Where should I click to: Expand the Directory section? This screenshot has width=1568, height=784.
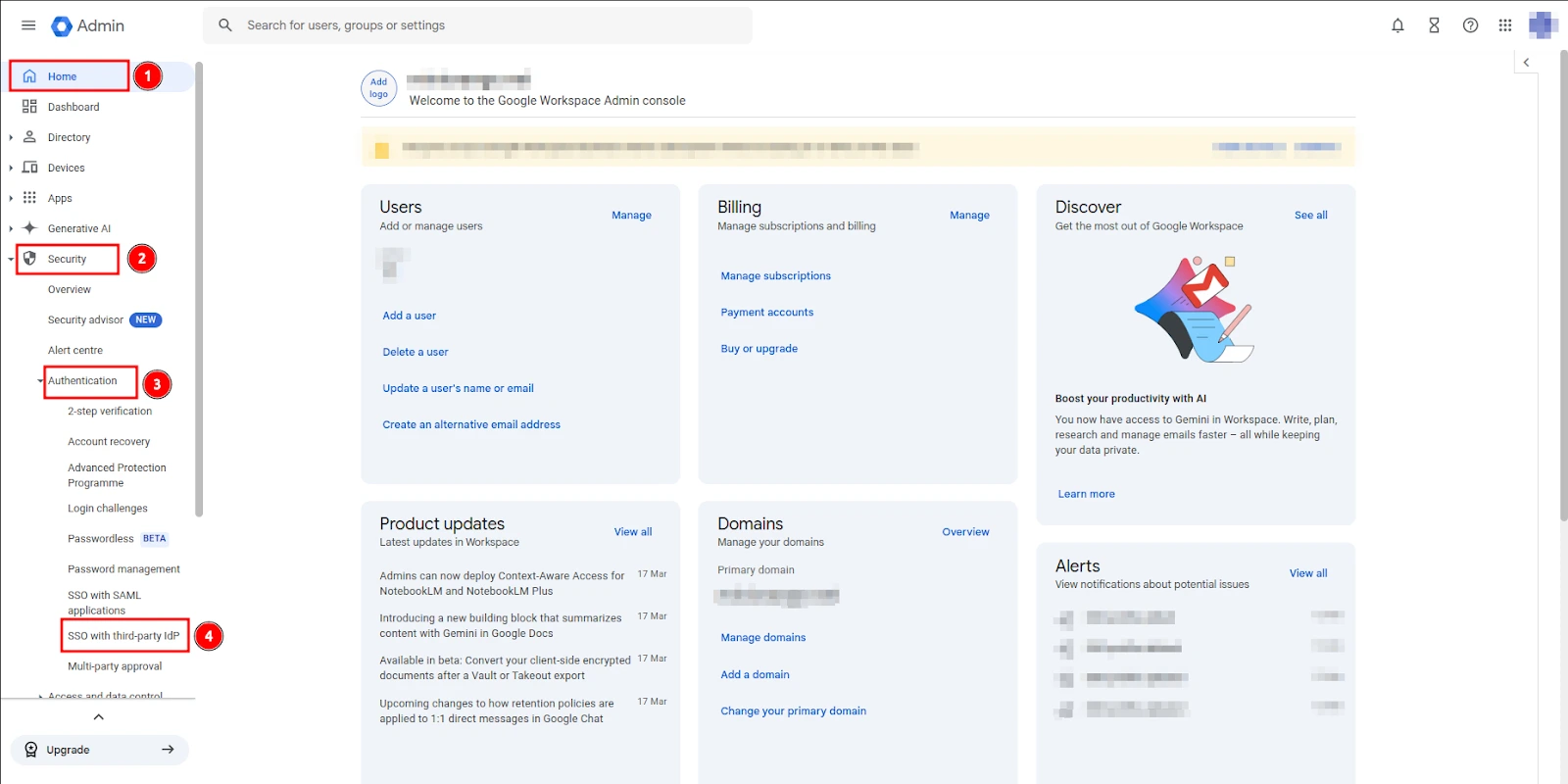coord(11,137)
